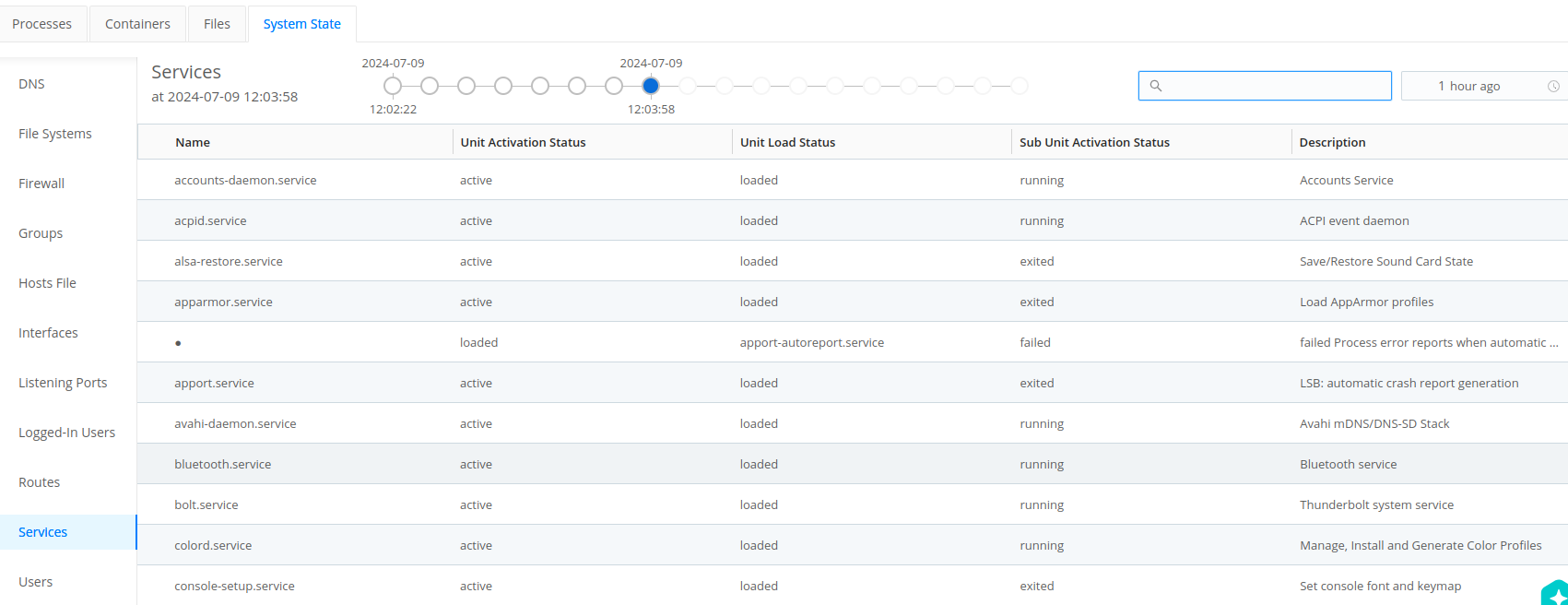Select the apport.service row
The height and width of the screenshot is (605, 1568).
(853, 383)
